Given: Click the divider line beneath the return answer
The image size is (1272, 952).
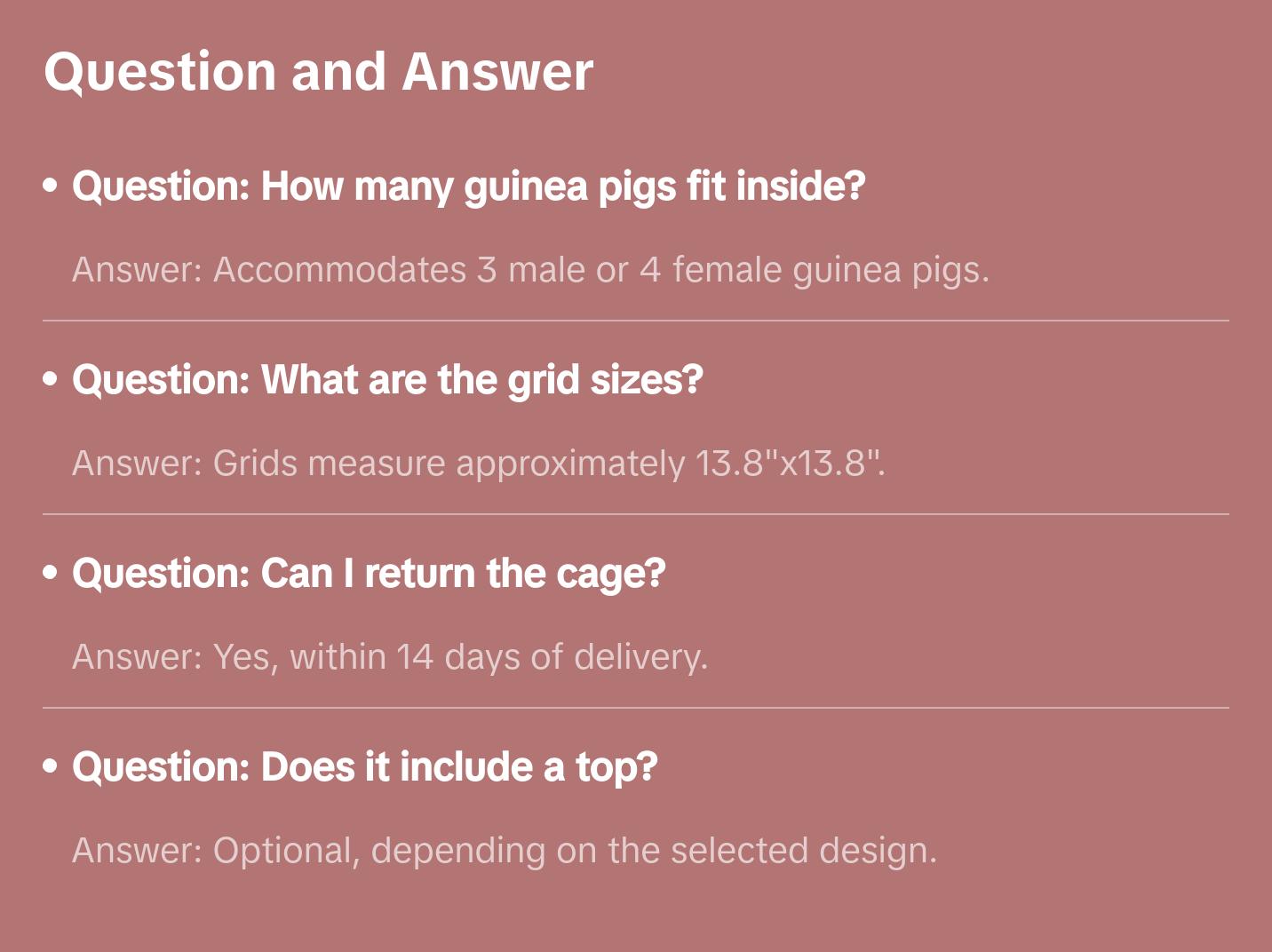Looking at the screenshot, I should point(636,708).
